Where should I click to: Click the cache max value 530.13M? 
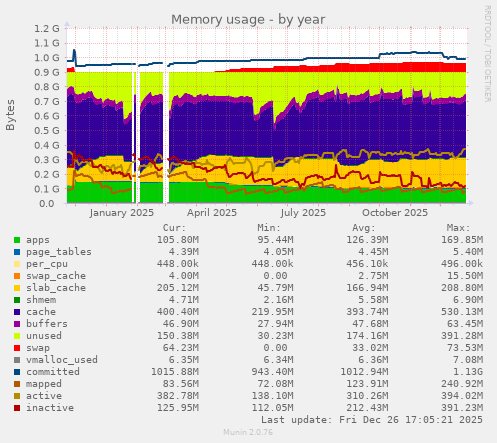(x=462, y=312)
